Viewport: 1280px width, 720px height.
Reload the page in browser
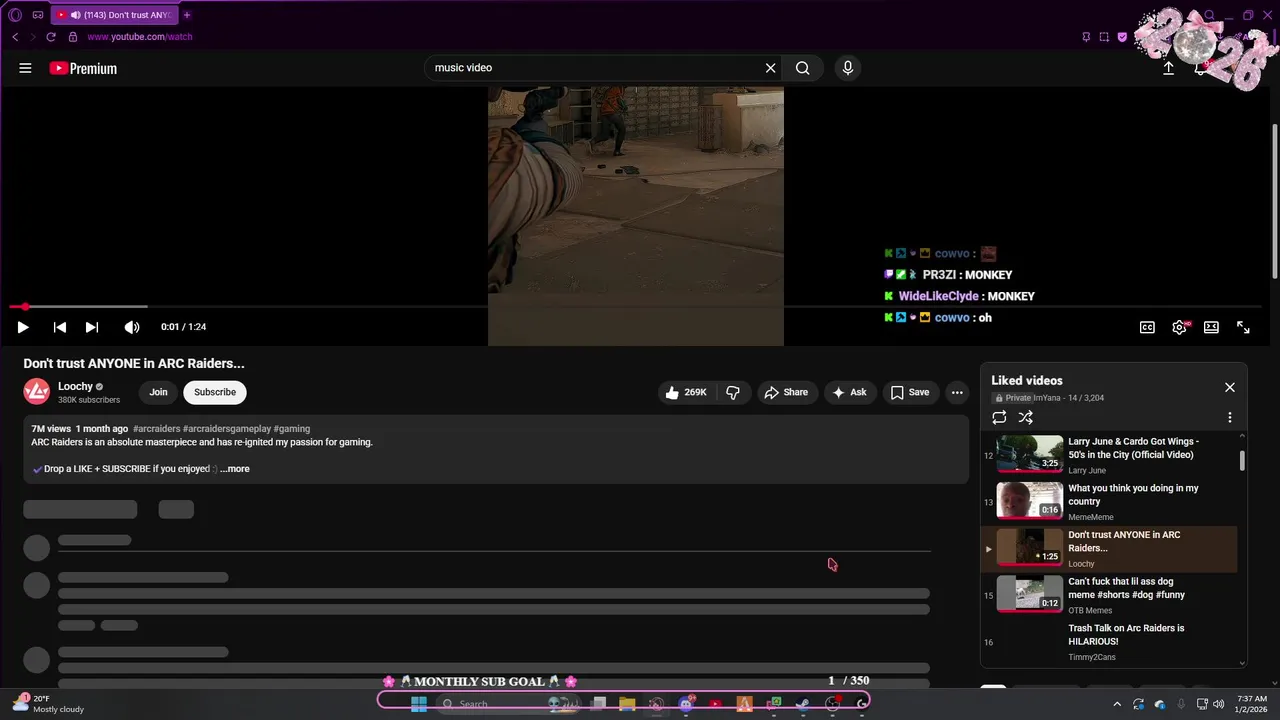[51, 37]
